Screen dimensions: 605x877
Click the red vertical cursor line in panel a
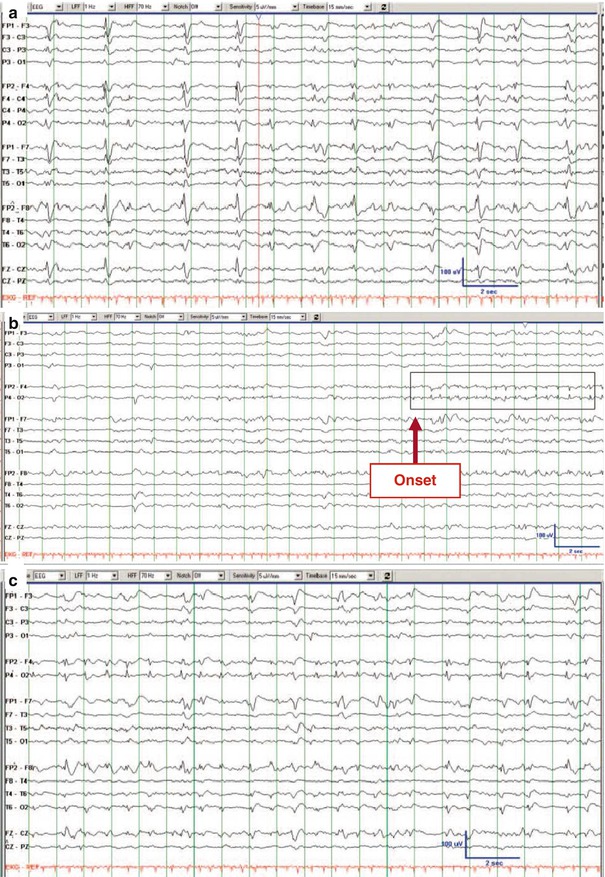tap(258, 150)
